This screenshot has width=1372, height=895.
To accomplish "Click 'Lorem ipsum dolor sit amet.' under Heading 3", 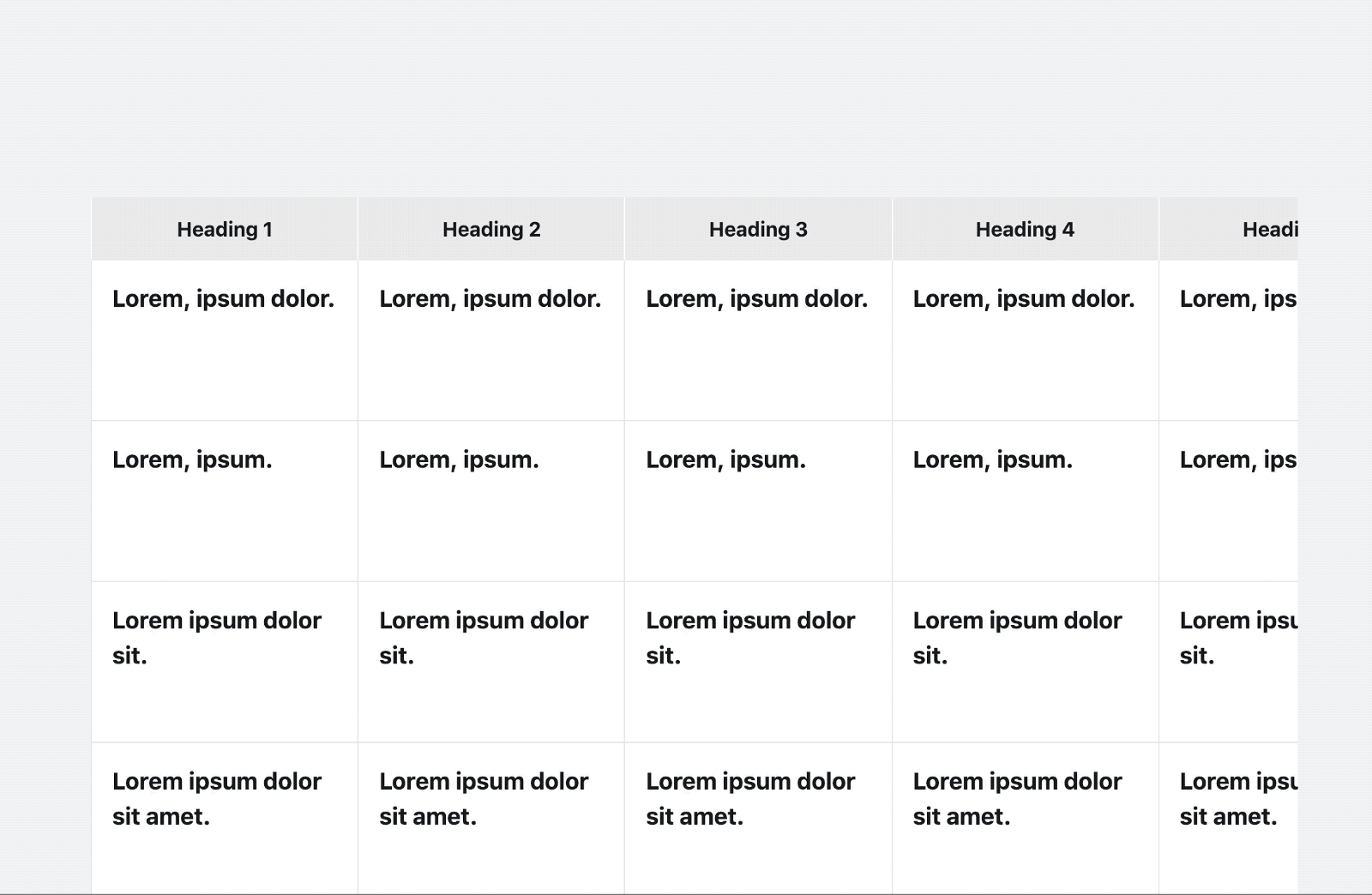I will 749,799.
